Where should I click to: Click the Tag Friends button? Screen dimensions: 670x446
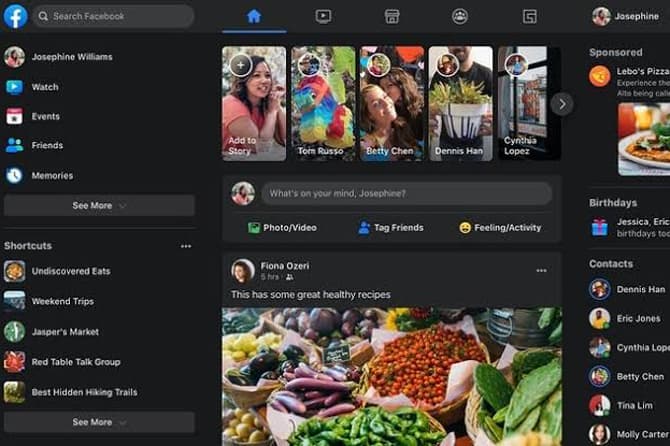[390, 228]
